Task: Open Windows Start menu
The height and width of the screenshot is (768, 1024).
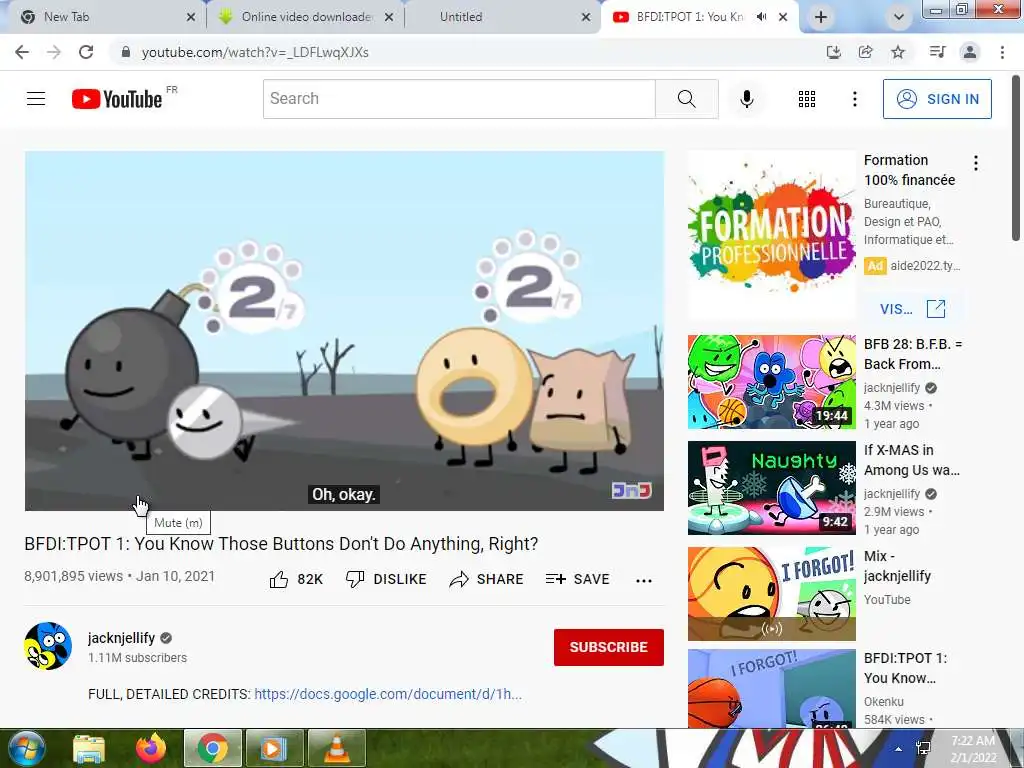Action: [25, 748]
